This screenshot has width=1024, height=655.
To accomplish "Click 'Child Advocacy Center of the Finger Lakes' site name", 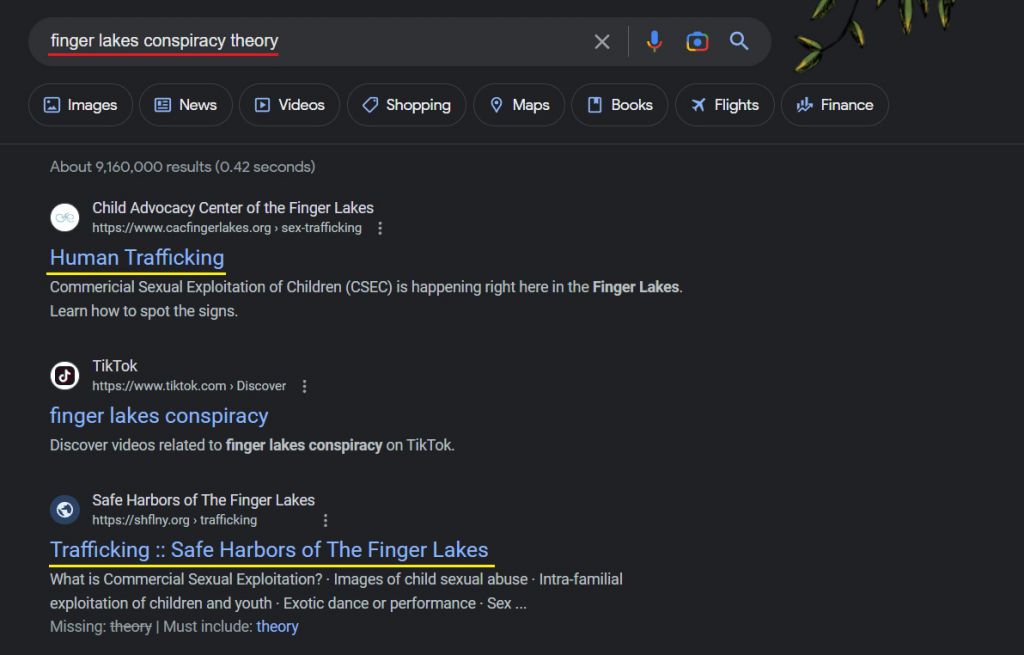I will (x=232, y=208).
